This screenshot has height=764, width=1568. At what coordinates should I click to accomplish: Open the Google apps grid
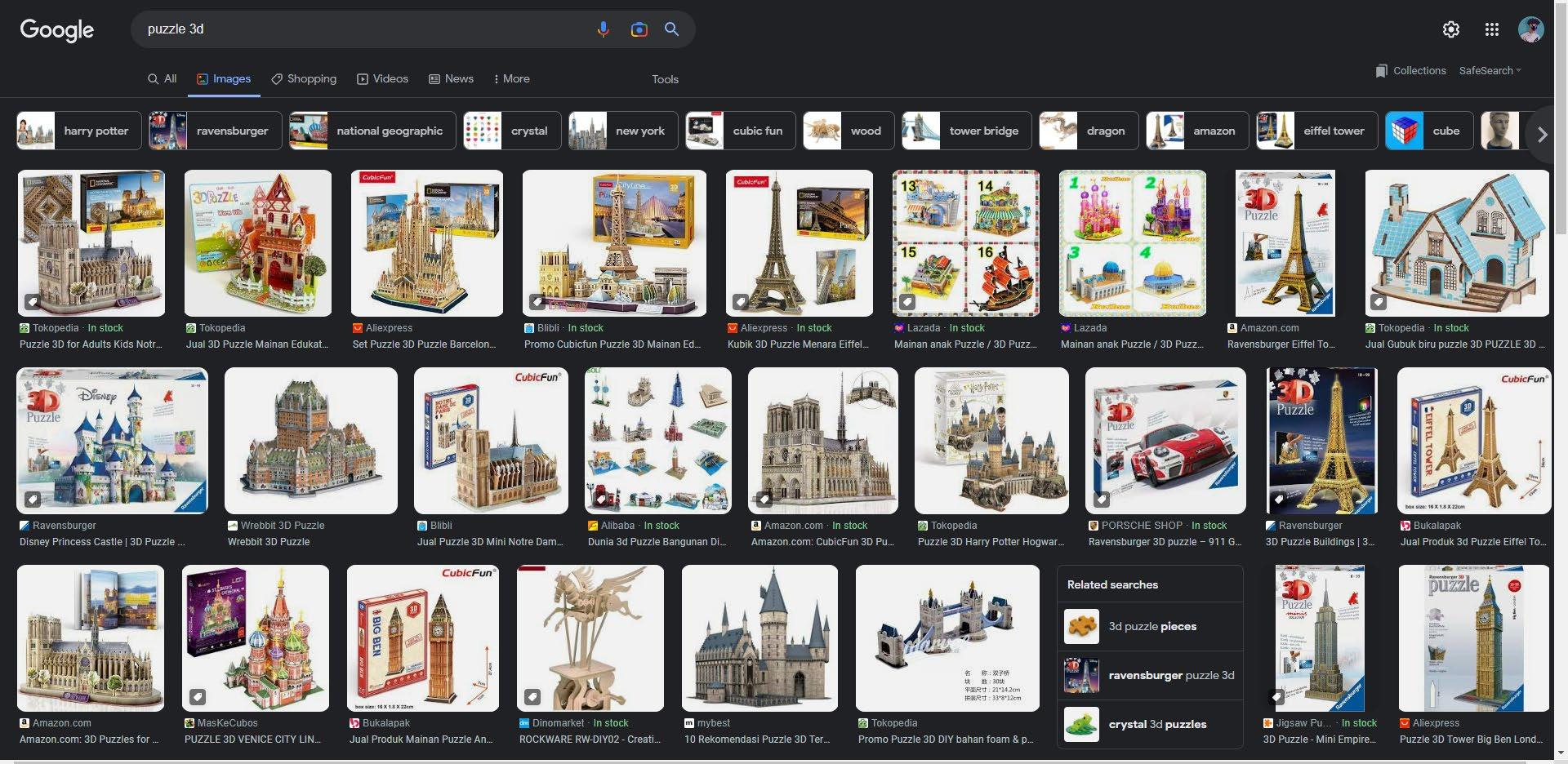pyautogui.click(x=1492, y=29)
